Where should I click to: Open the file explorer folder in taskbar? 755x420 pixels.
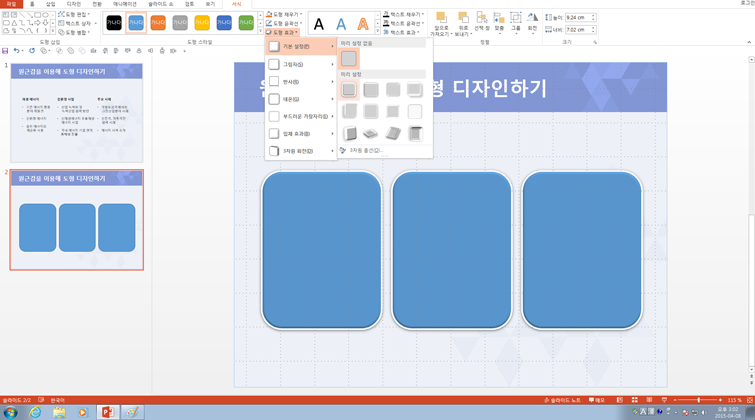59,412
